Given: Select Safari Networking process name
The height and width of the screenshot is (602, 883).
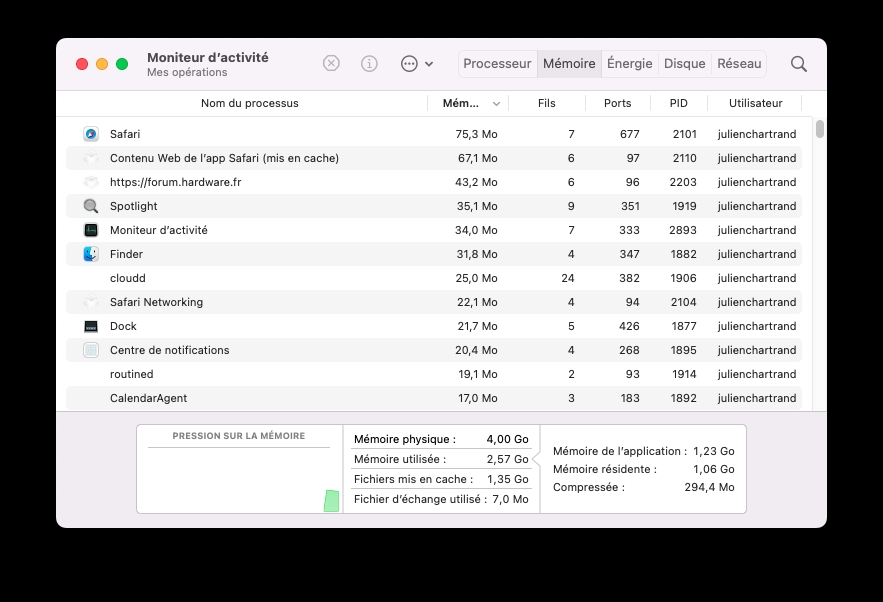Looking at the screenshot, I should (156, 302).
